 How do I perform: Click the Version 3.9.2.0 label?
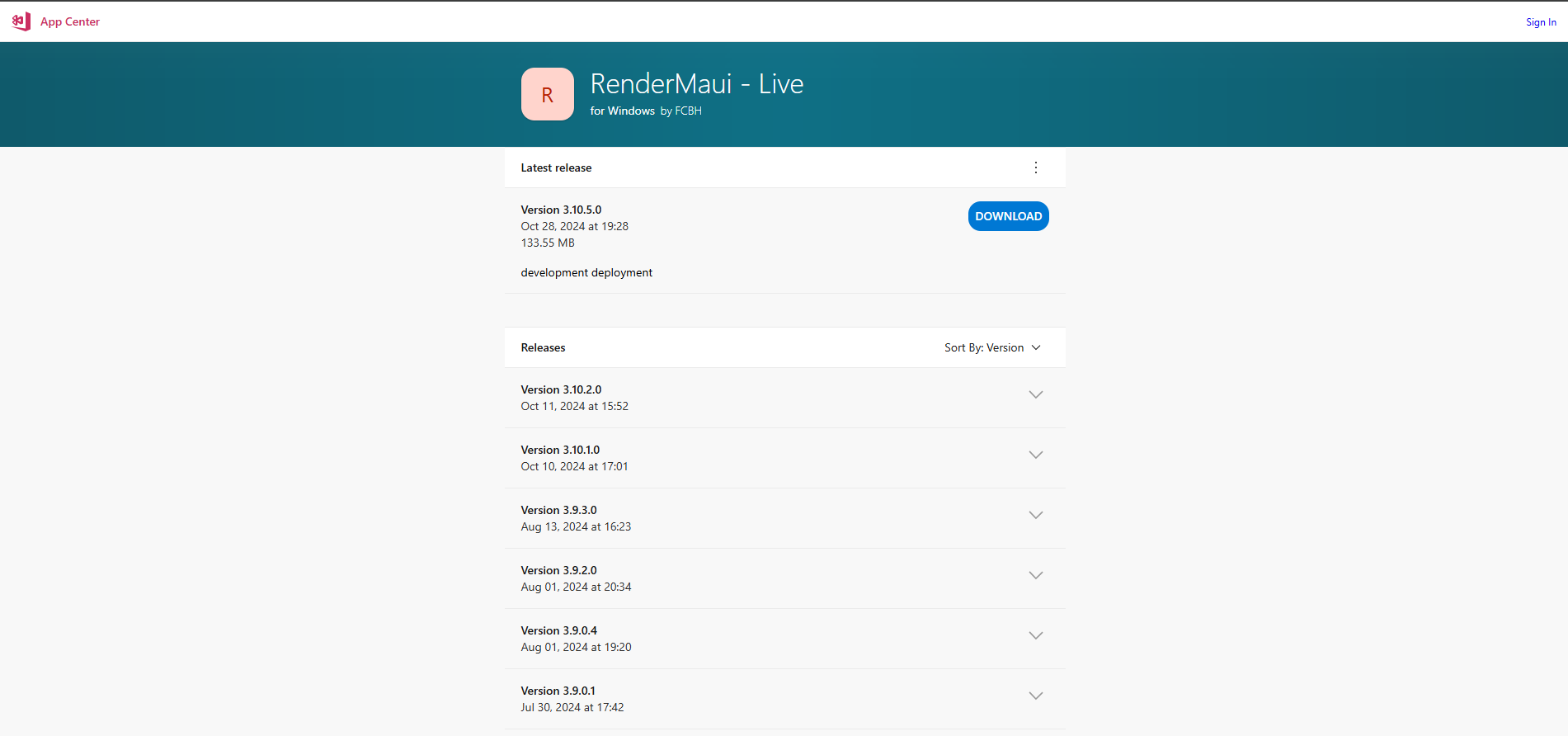558,570
